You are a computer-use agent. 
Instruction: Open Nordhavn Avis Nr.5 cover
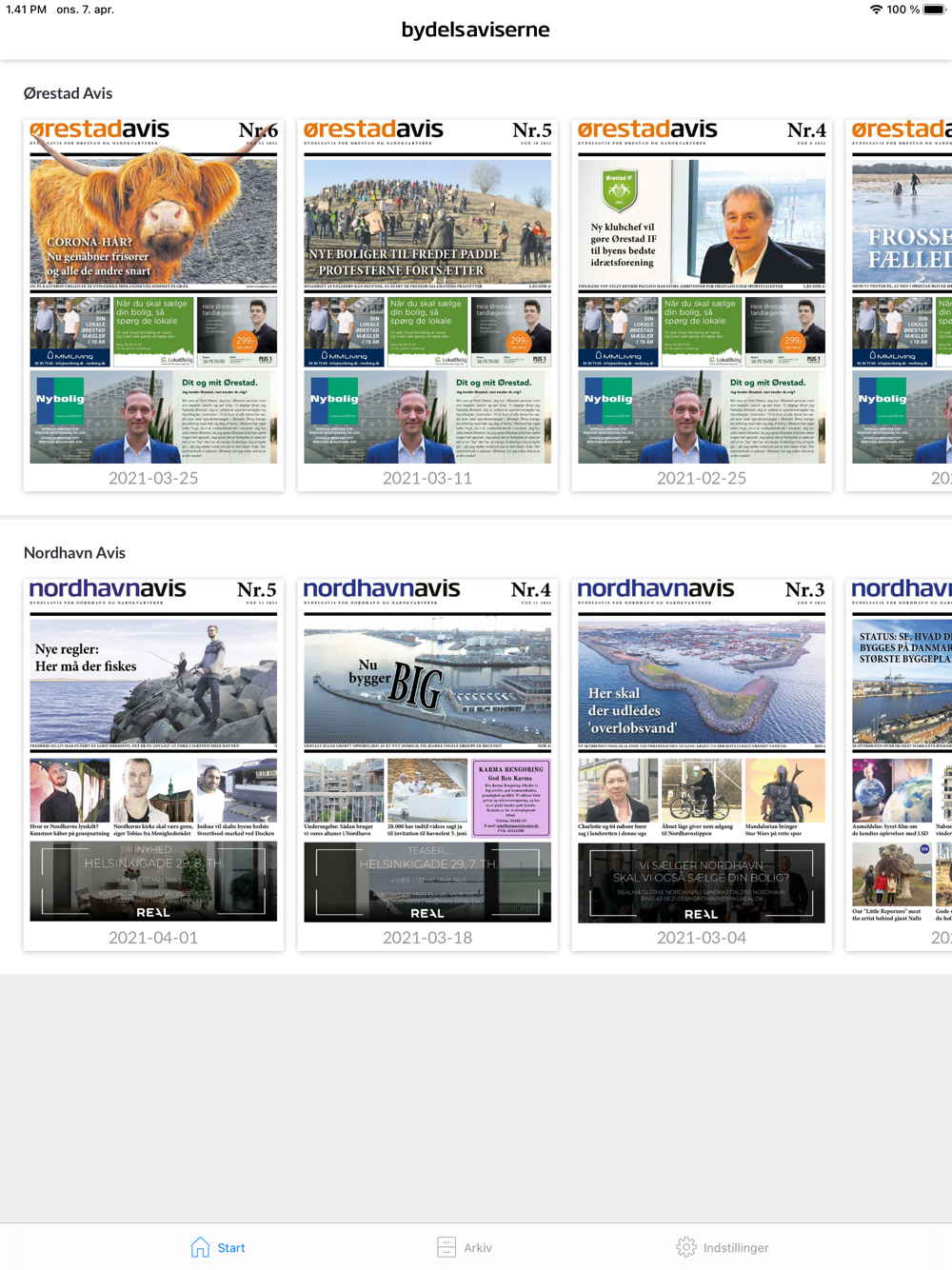pos(153,750)
